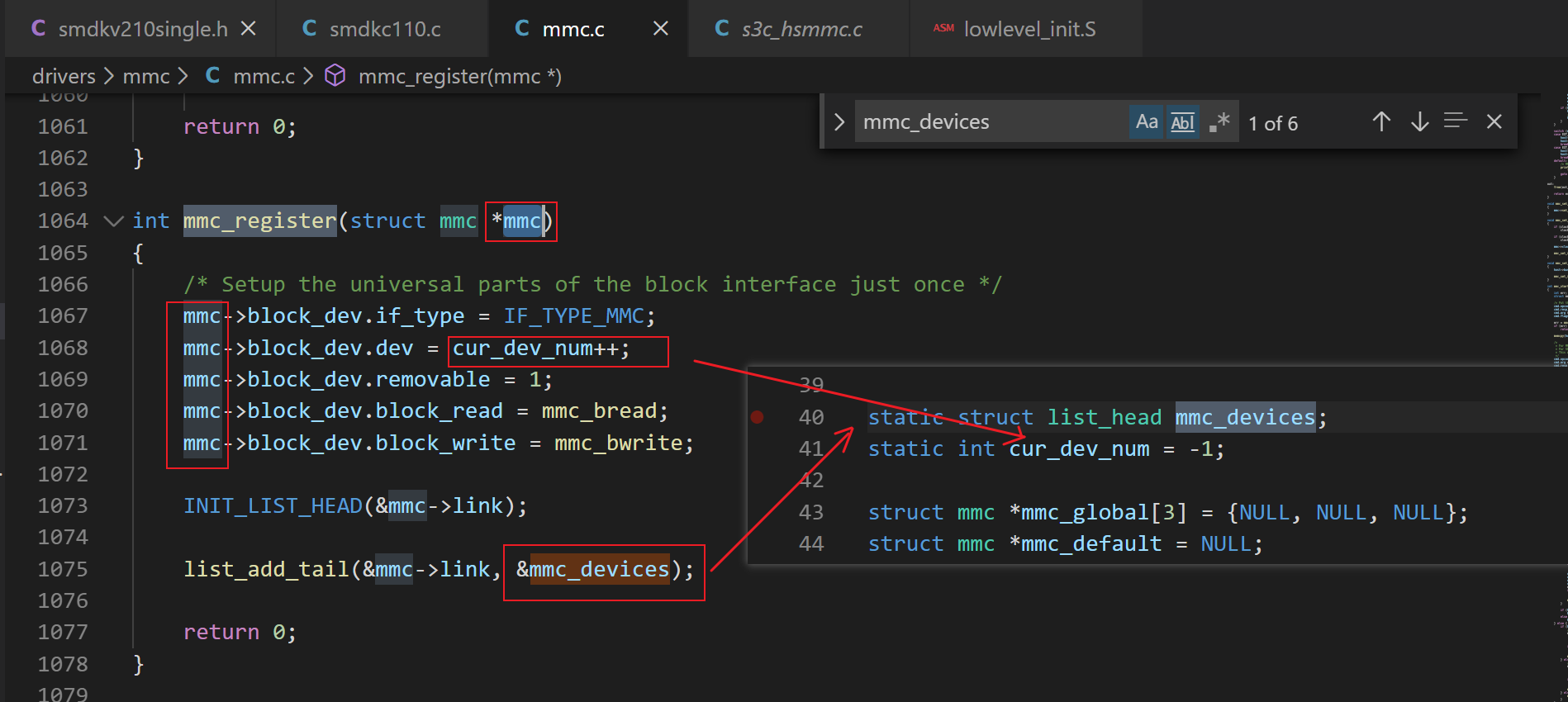Close the smdkv210single.h tab
Screen dimensions: 1568x702
tap(248, 29)
